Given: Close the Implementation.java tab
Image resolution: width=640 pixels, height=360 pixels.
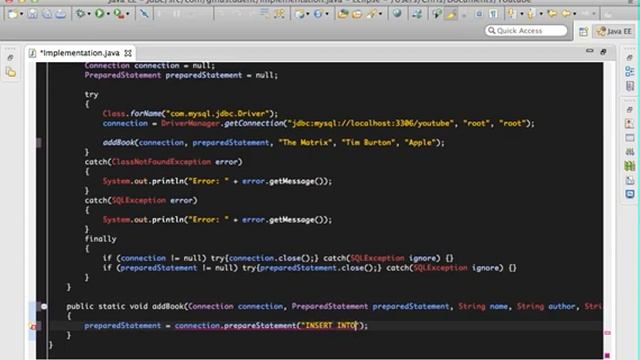Looking at the screenshot, I should click(x=128, y=53).
